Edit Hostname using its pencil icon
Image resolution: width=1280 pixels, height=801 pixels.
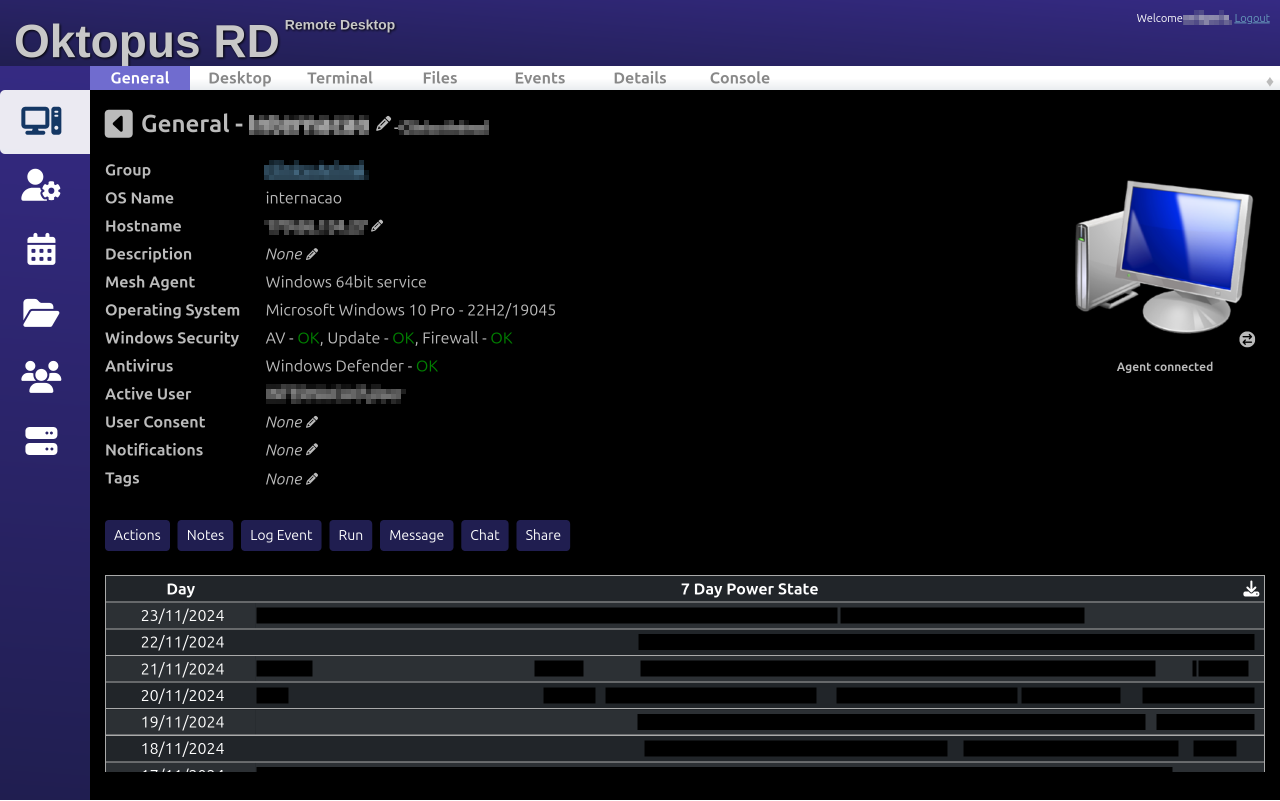pos(377,226)
